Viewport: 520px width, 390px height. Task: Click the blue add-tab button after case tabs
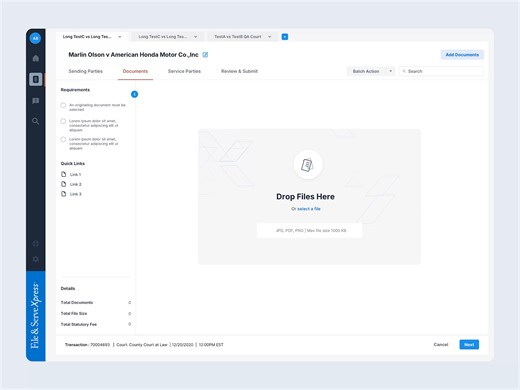coord(285,37)
